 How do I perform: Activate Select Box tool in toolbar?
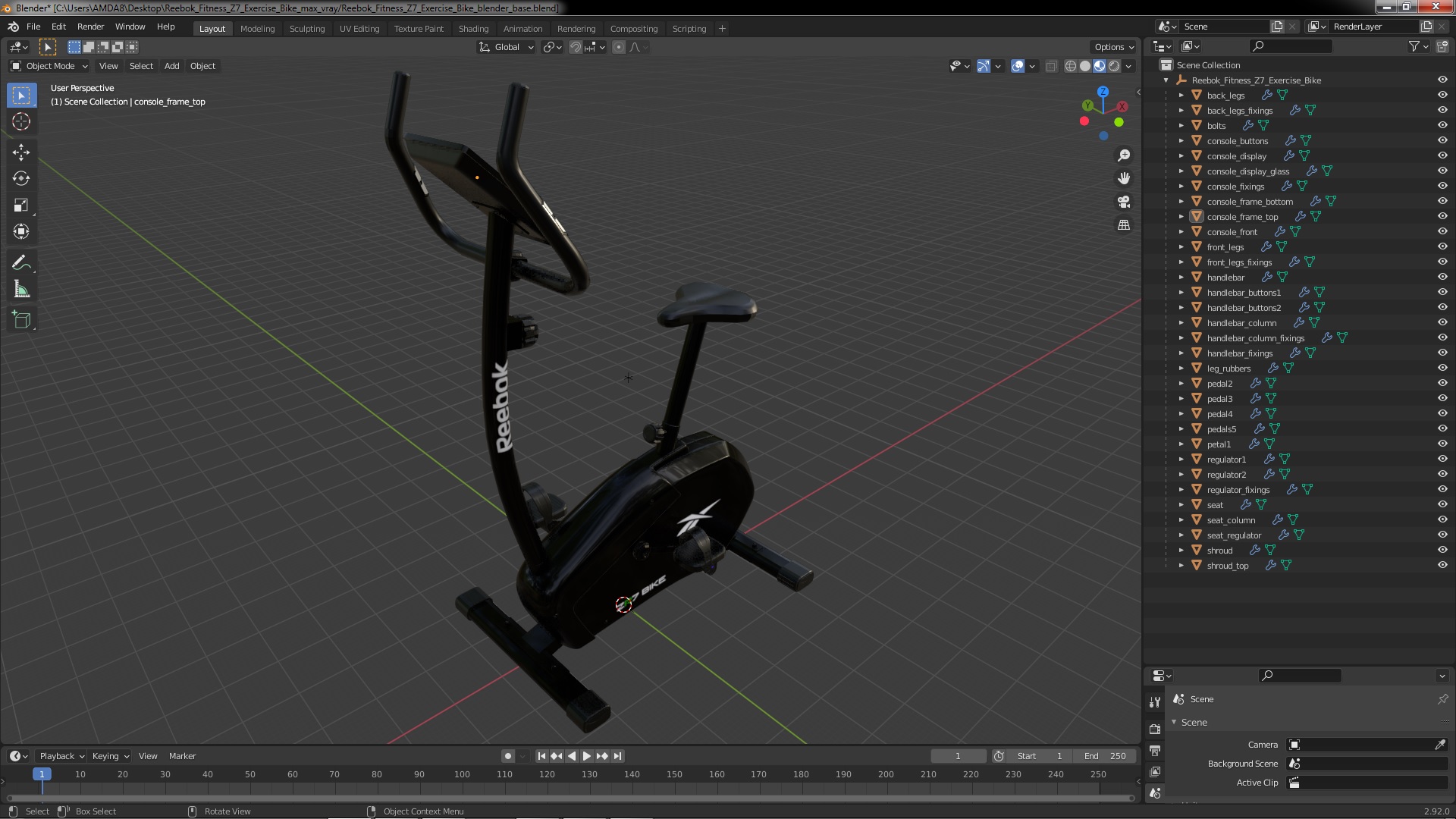(21, 96)
